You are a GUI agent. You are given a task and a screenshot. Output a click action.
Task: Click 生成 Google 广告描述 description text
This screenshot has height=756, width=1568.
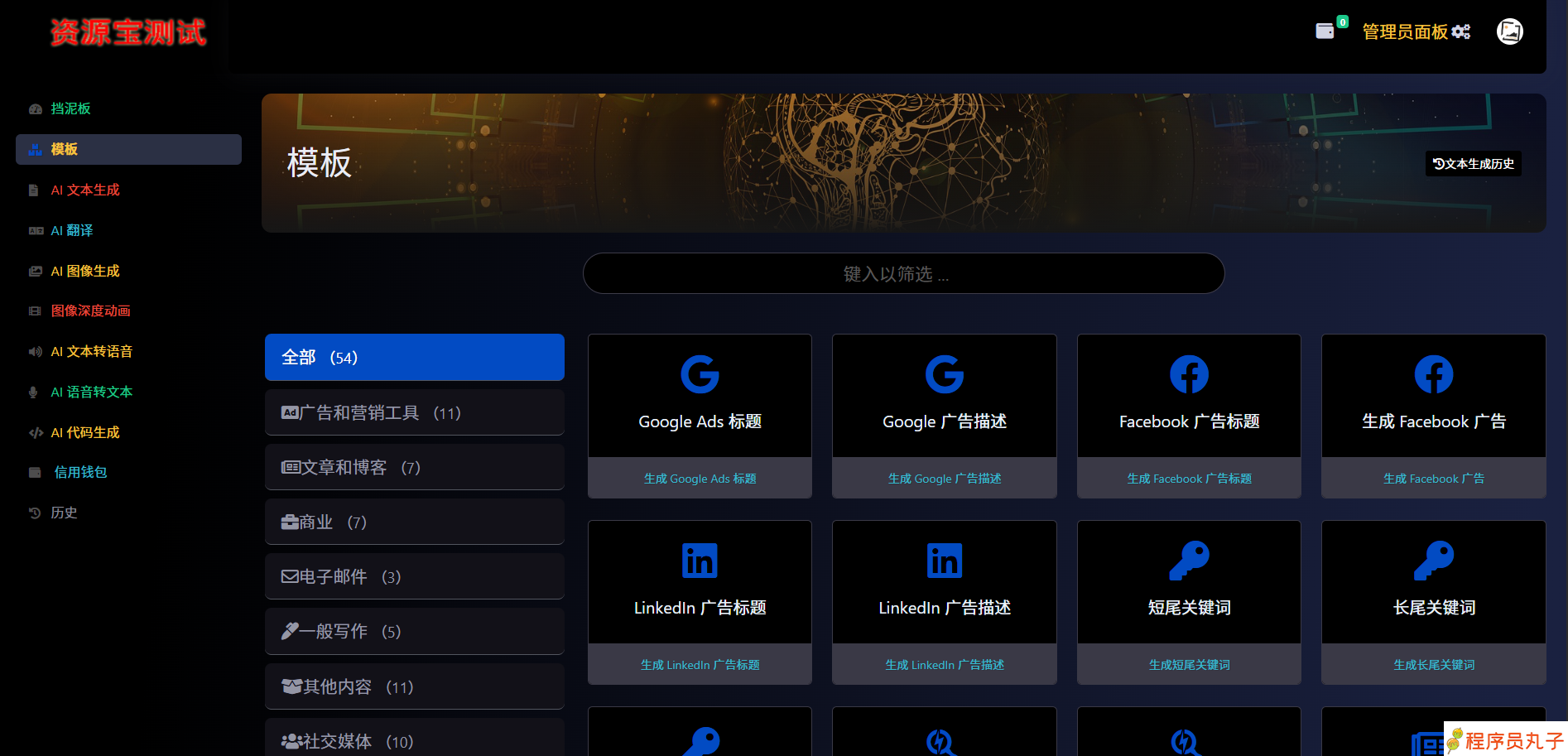click(x=945, y=479)
